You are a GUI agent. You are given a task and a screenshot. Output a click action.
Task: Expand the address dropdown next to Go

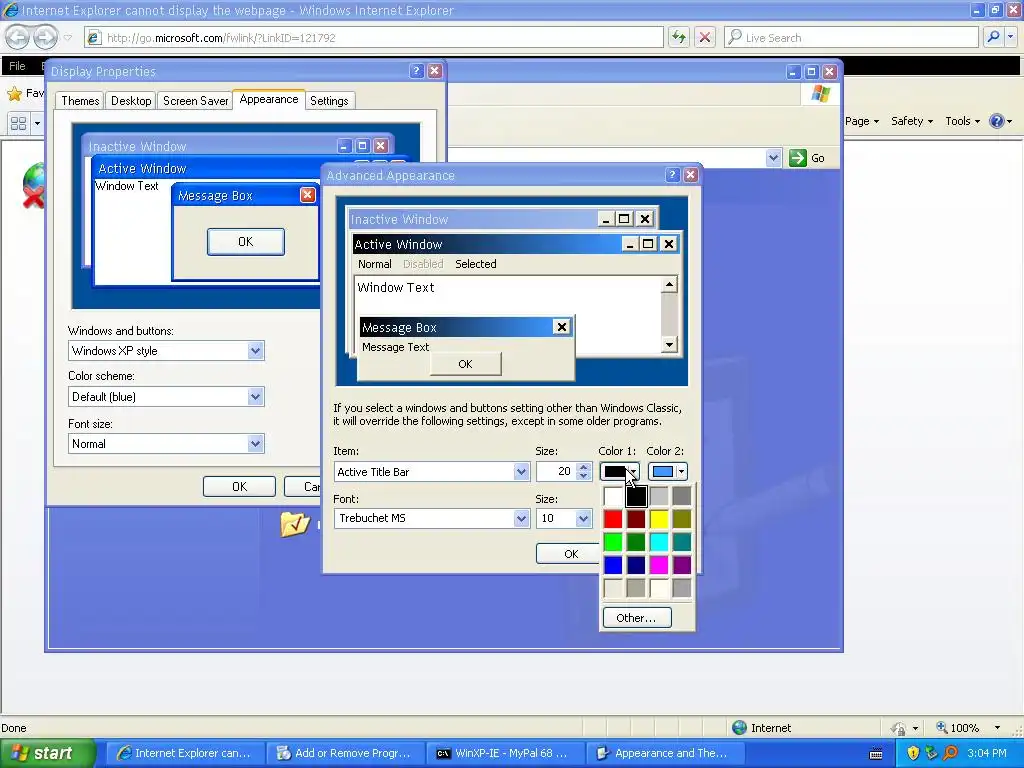773,157
